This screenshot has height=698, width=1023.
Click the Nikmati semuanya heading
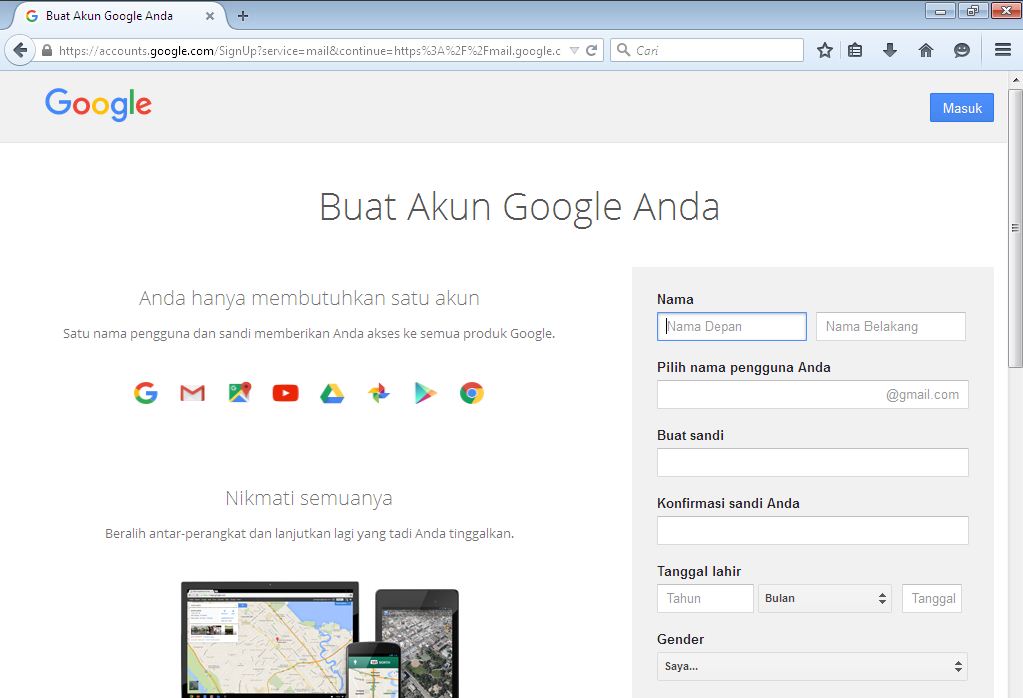309,498
